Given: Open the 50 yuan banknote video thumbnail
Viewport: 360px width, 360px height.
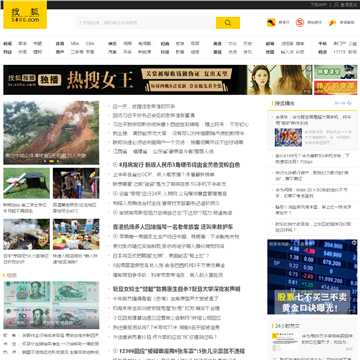Looking at the screenshot, I should [x=51, y=305].
